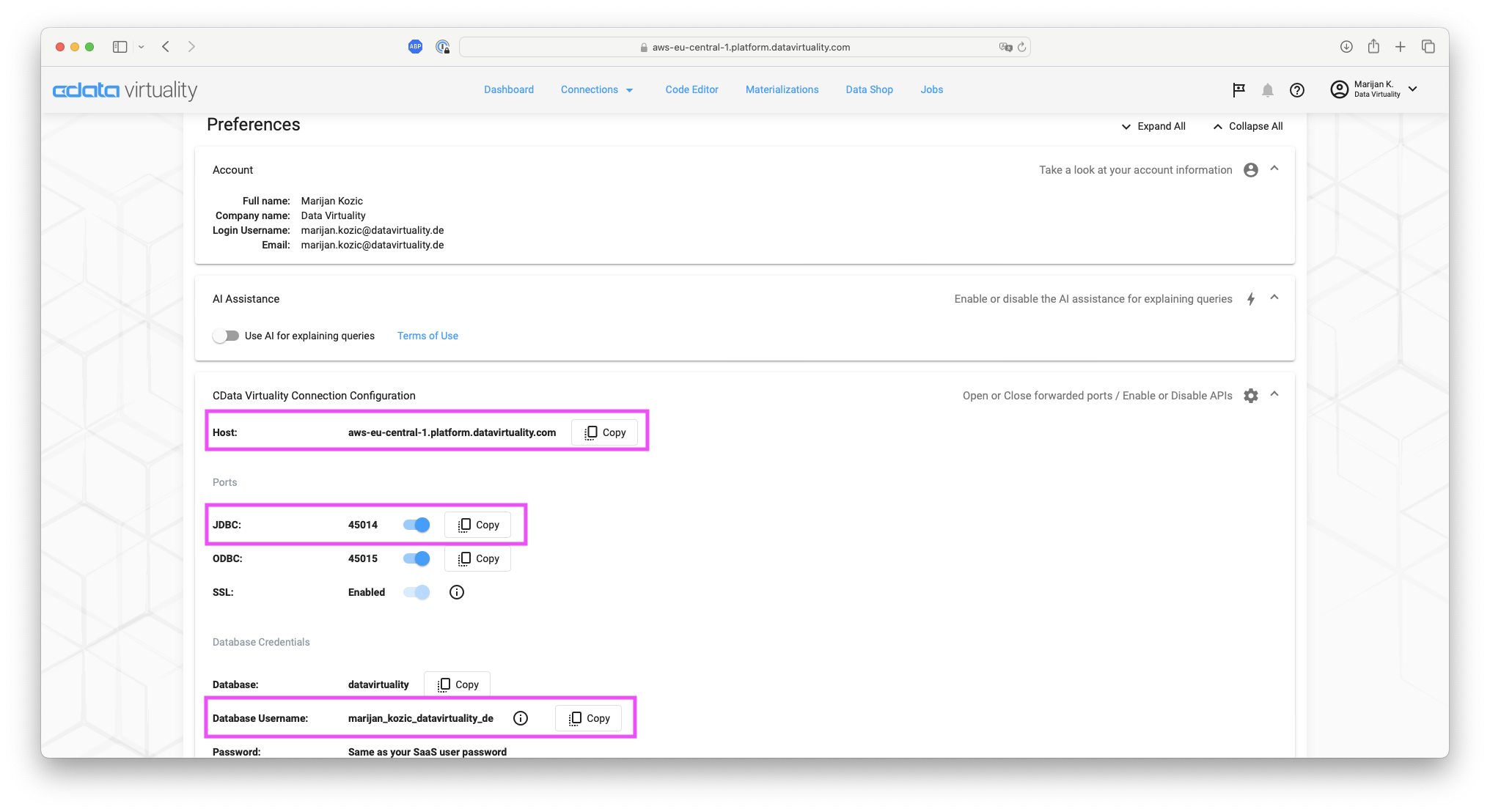This screenshot has width=1490, height=812.
Task: Click Database Username info icon
Action: (520, 718)
